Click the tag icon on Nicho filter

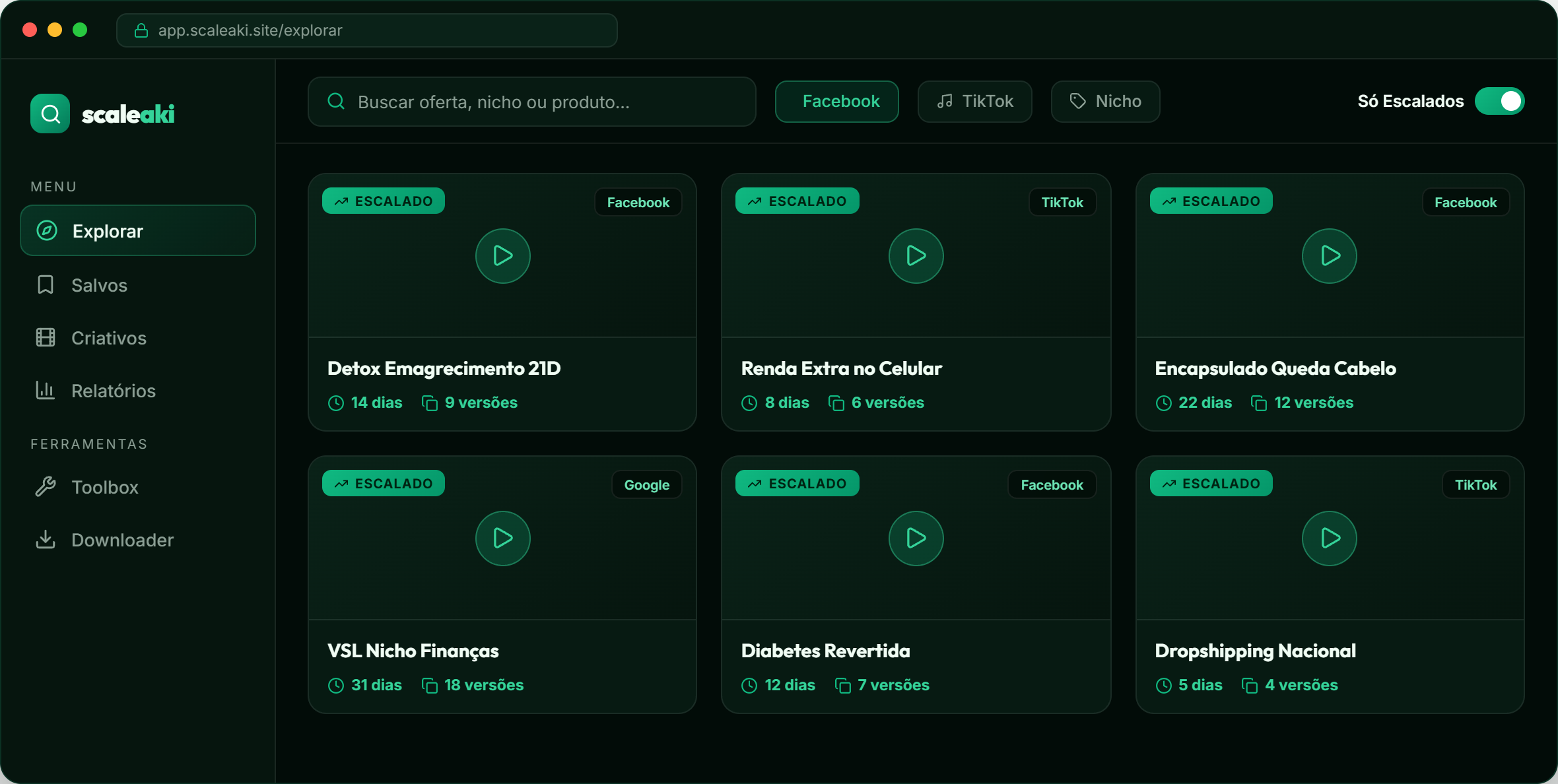1078,101
